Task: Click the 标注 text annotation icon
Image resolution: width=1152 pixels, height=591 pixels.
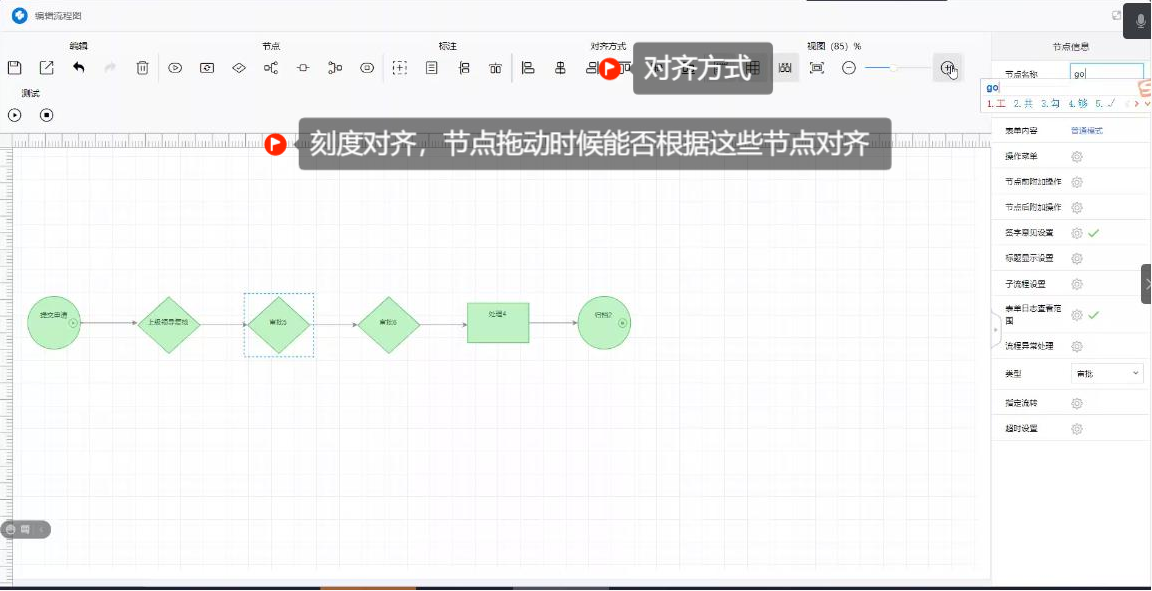Action: point(432,67)
